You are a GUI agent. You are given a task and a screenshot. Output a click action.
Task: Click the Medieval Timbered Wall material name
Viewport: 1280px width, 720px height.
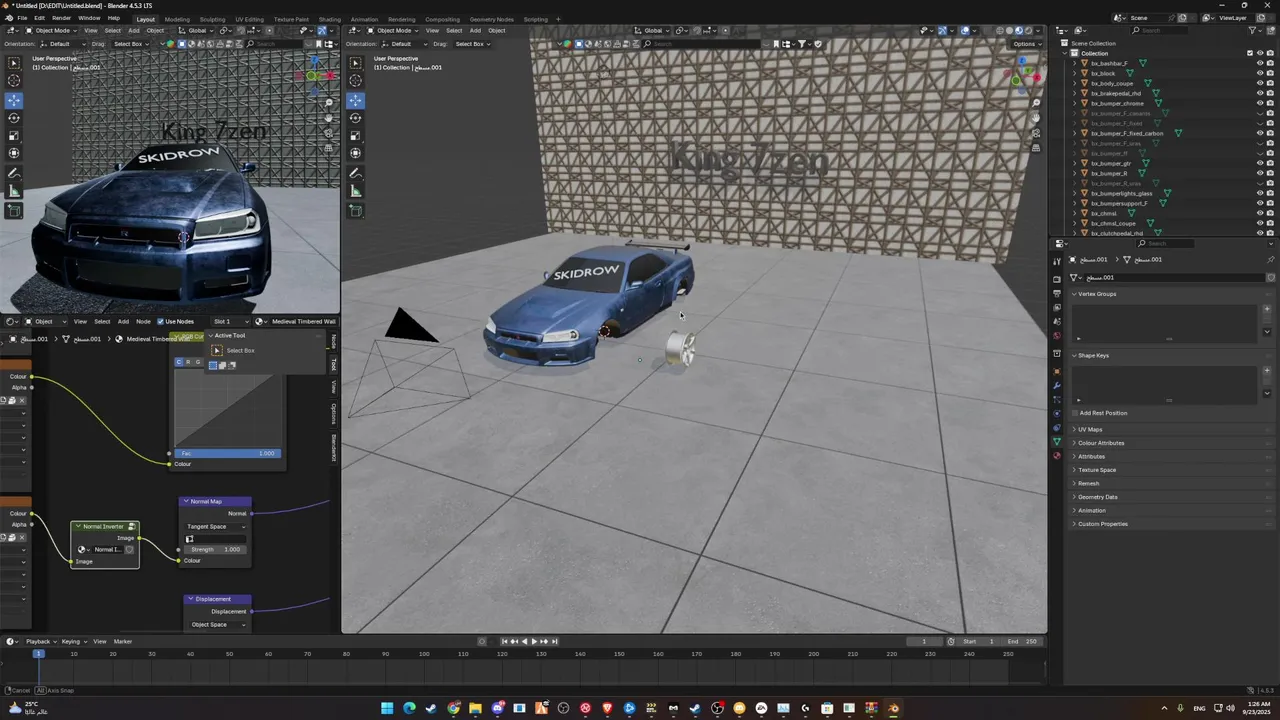click(303, 321)
